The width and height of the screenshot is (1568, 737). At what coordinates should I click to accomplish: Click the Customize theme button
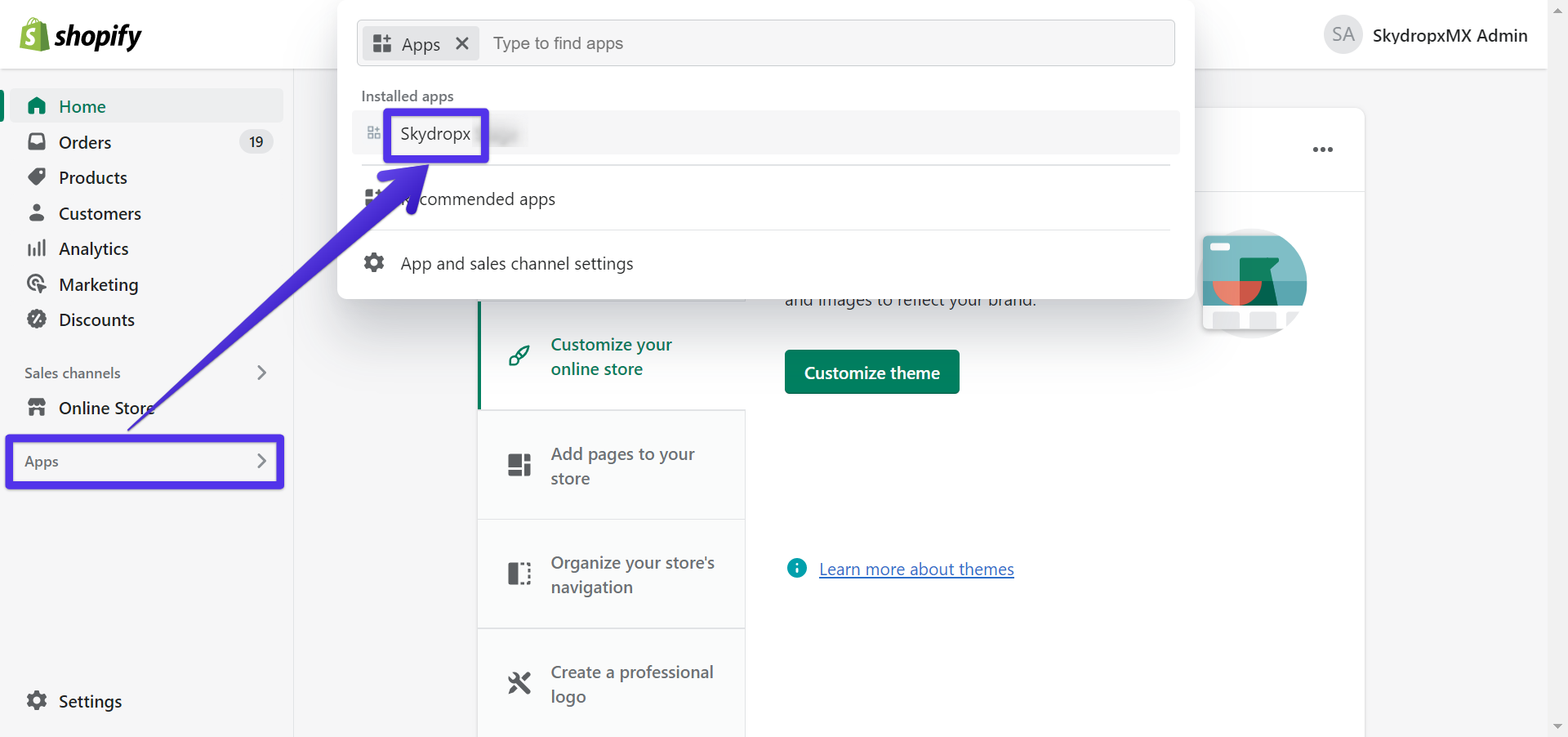click(x=872, y=373)
